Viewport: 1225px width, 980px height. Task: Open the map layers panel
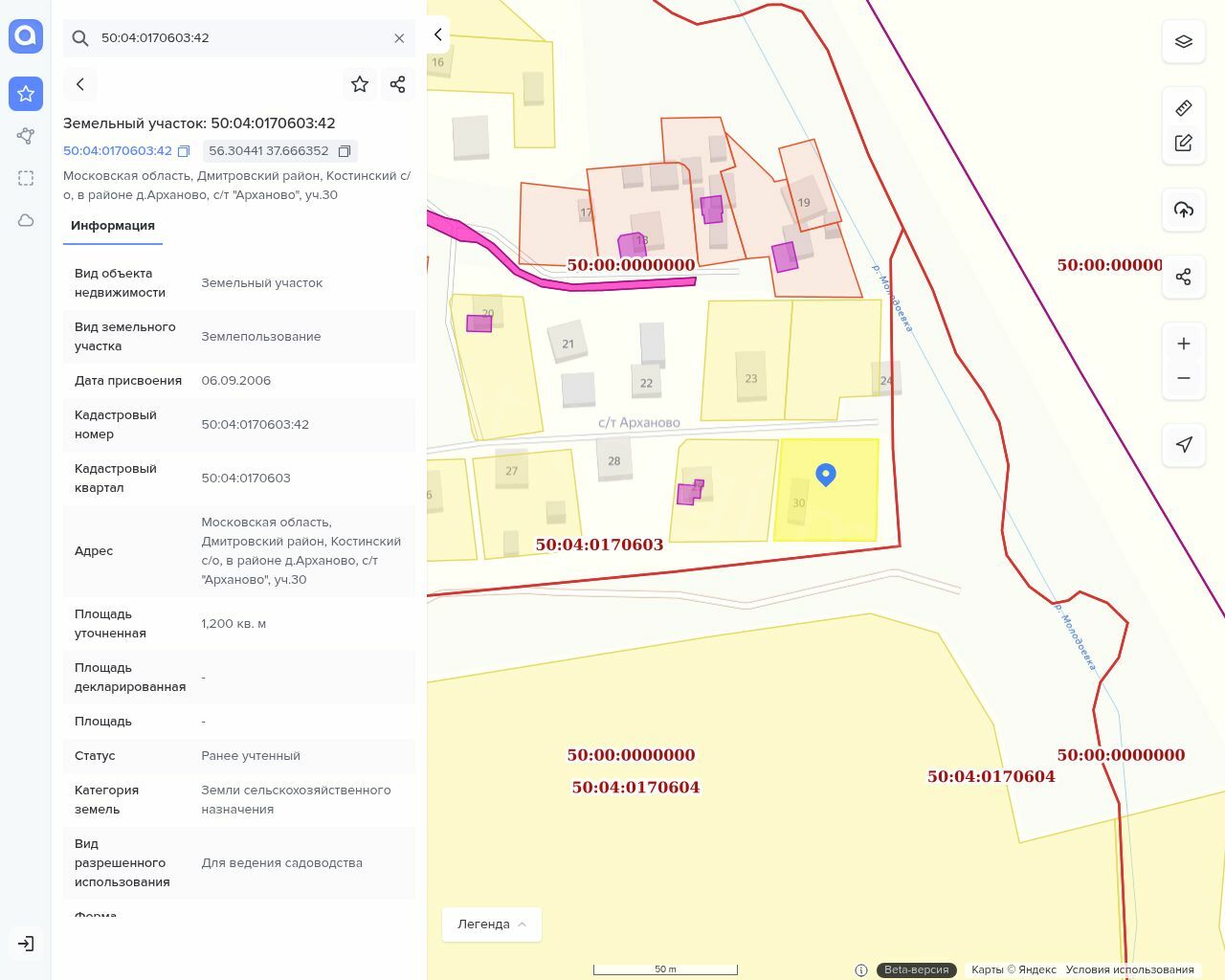pos(1184,42)
